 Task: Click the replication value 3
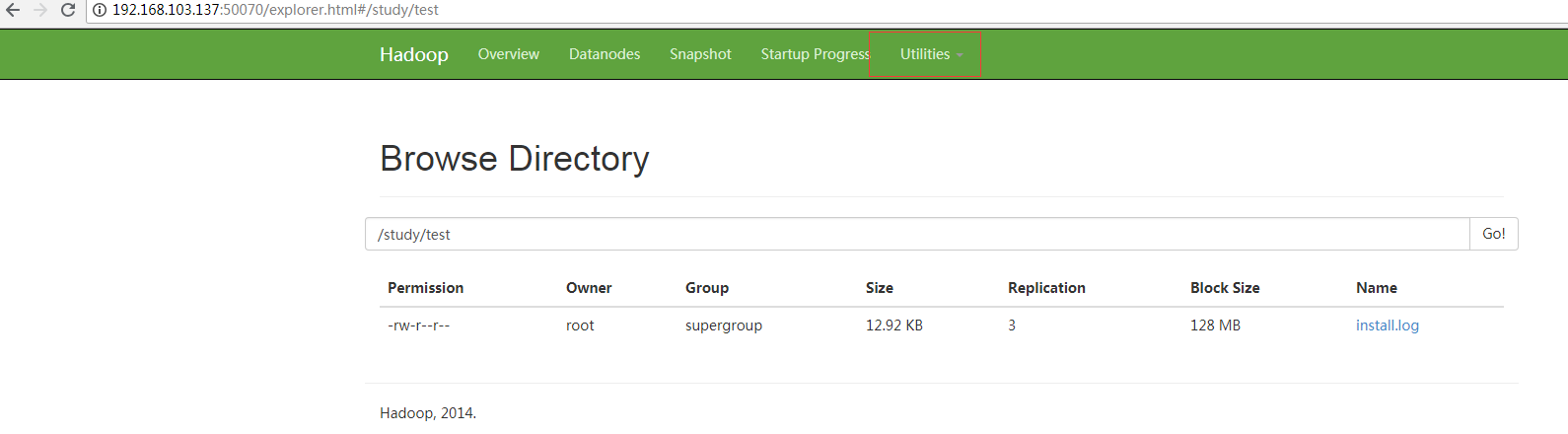tap(1012, 325)
